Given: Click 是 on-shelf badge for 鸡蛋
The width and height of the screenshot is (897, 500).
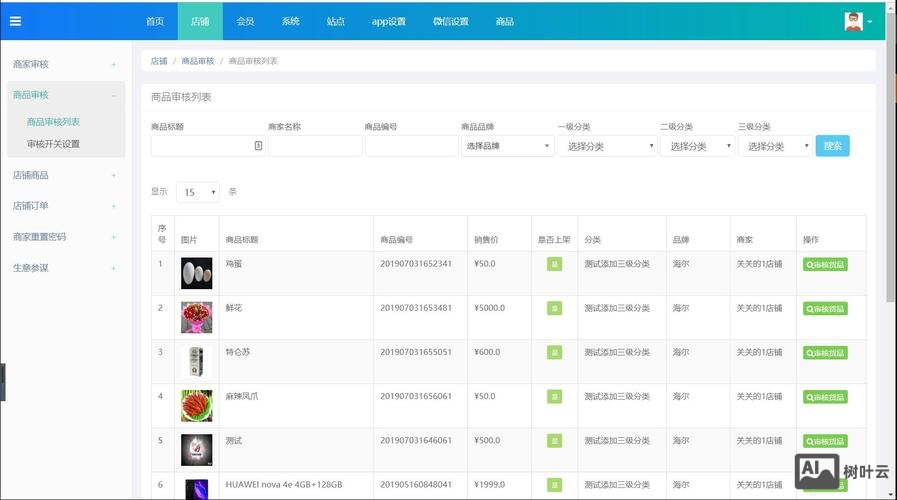Looking at the screenshot, I should click(554, 264).
